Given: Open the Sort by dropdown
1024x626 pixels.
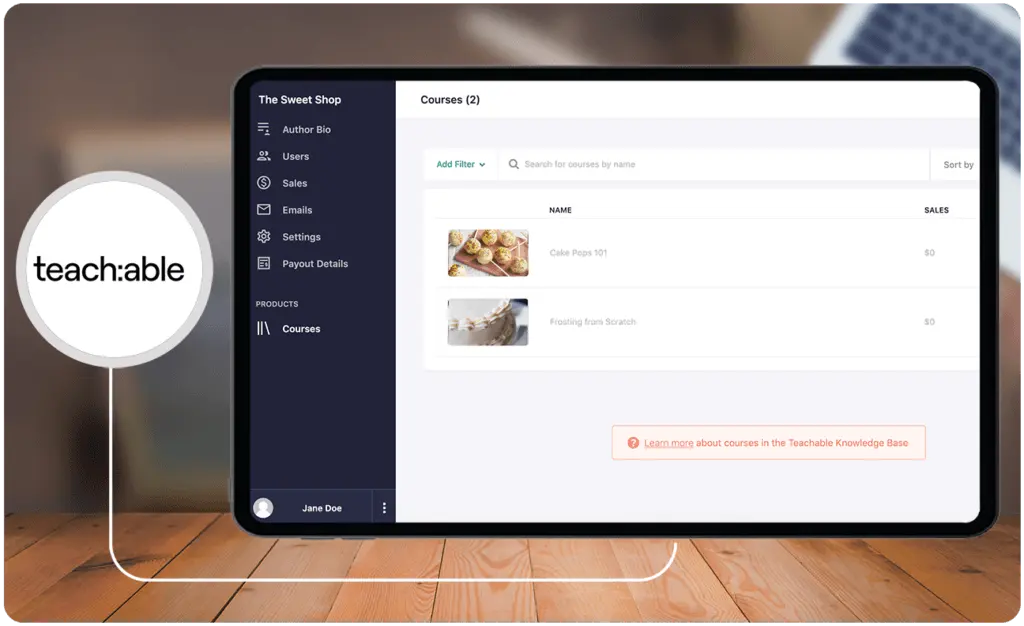Looking at the screenshot, I should 958,164.
